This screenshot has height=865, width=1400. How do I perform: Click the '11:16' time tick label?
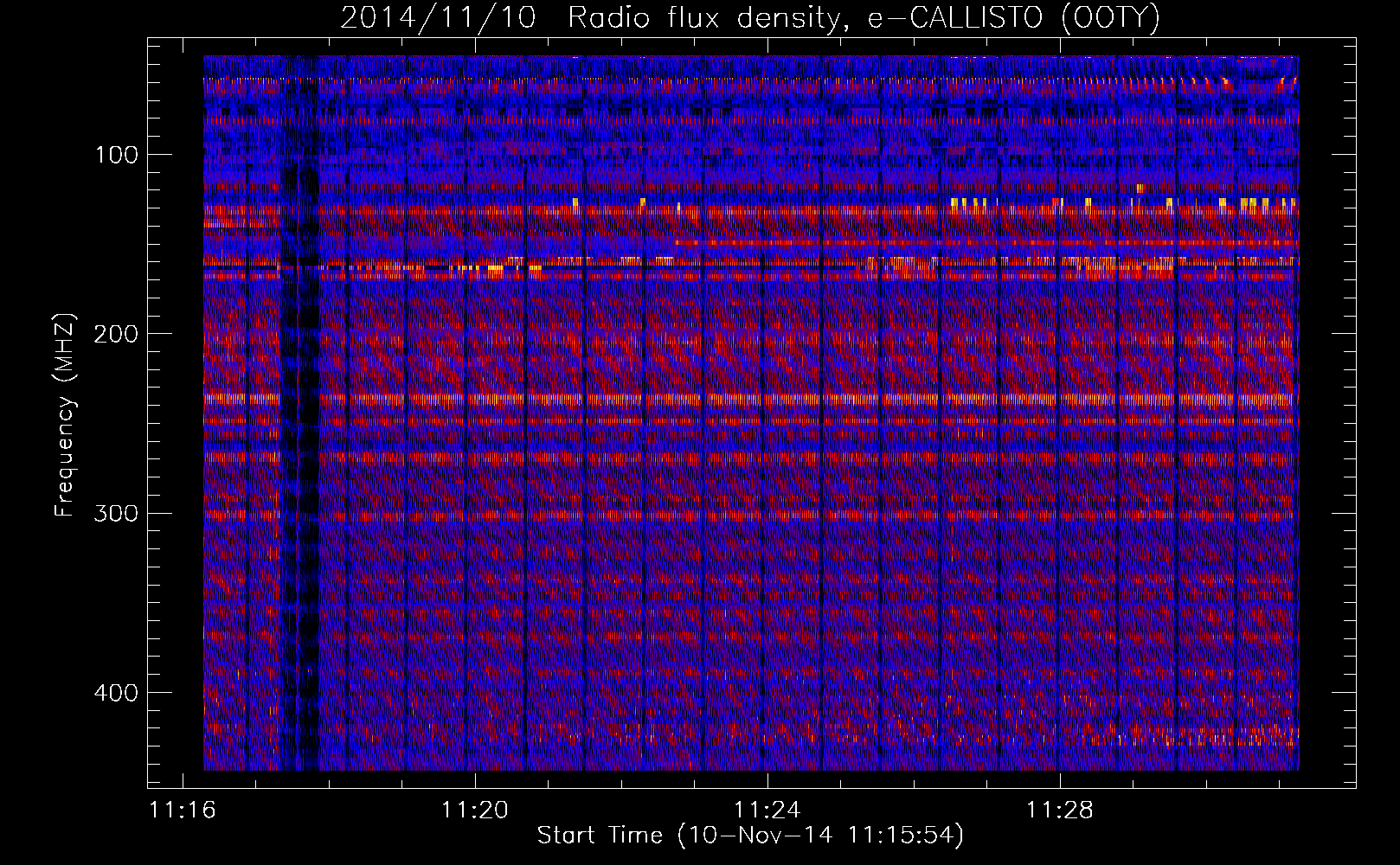[183, 811]
